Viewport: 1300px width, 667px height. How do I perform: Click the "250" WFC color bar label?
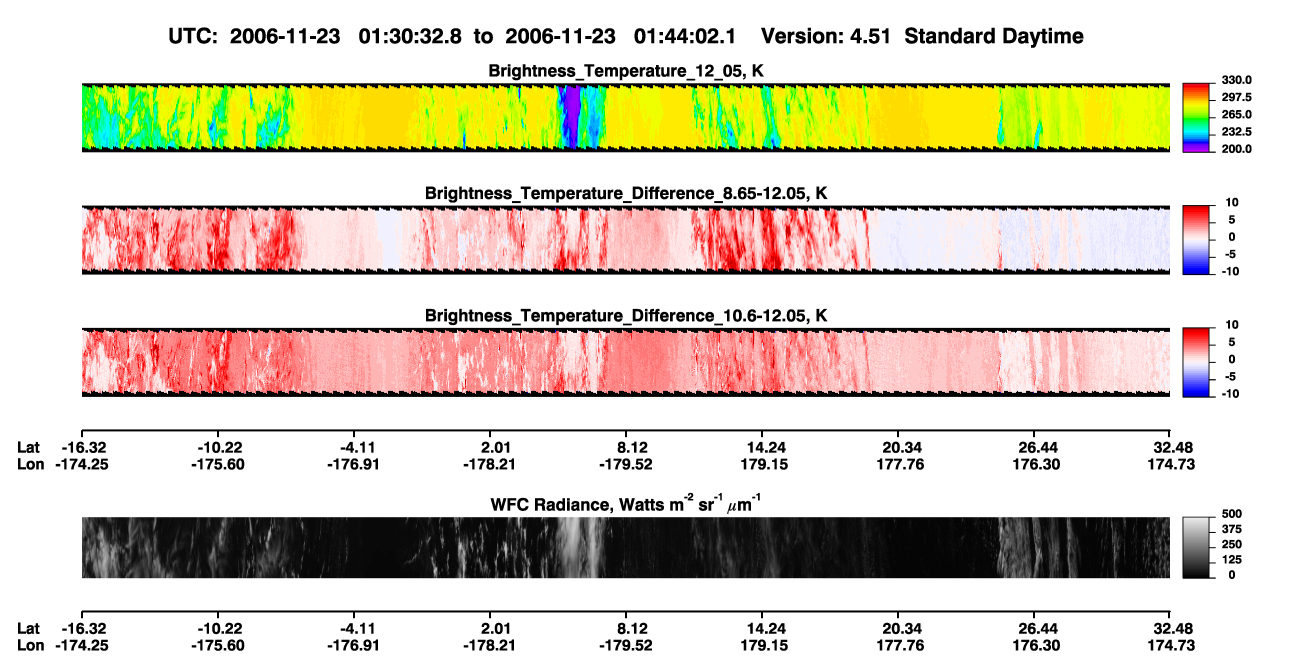[1232, 544]
